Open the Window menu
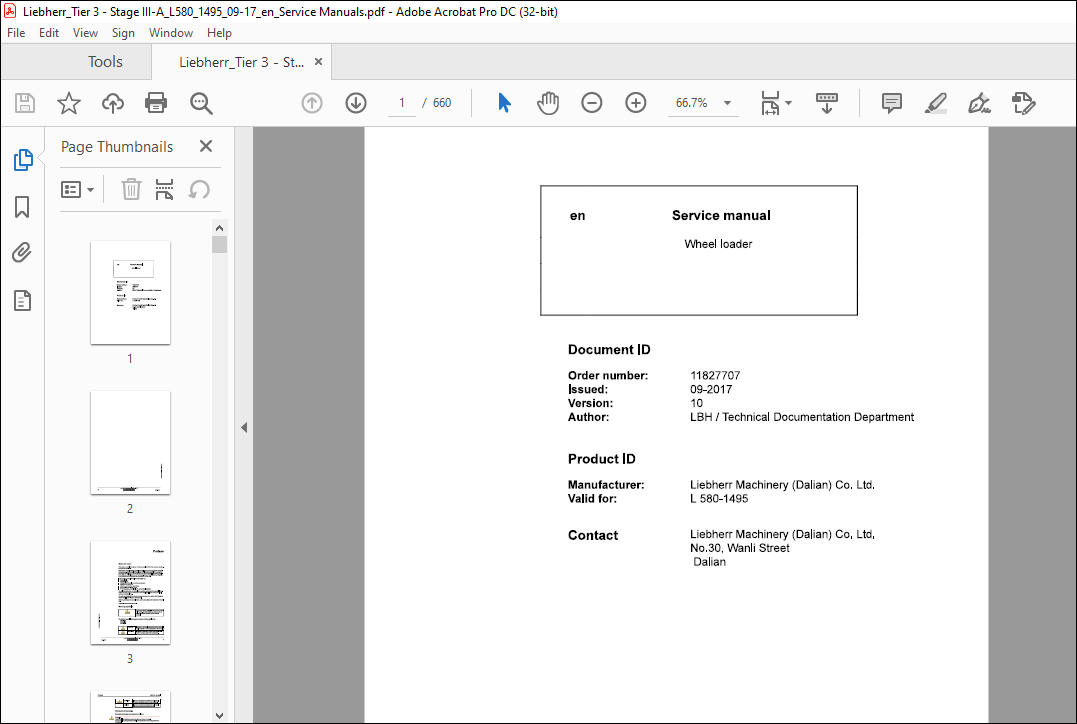 [x=170, y=33]
